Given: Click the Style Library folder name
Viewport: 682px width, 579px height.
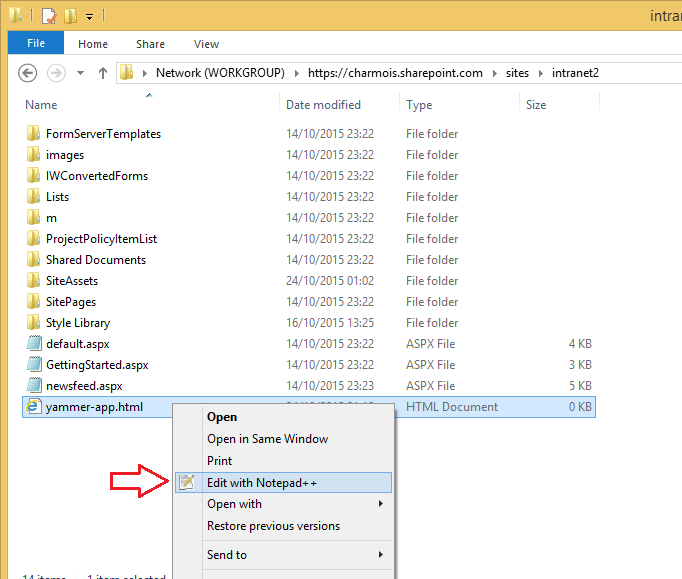Looking at the screenshot, I should pyautogui.click(x=78, y=323).
